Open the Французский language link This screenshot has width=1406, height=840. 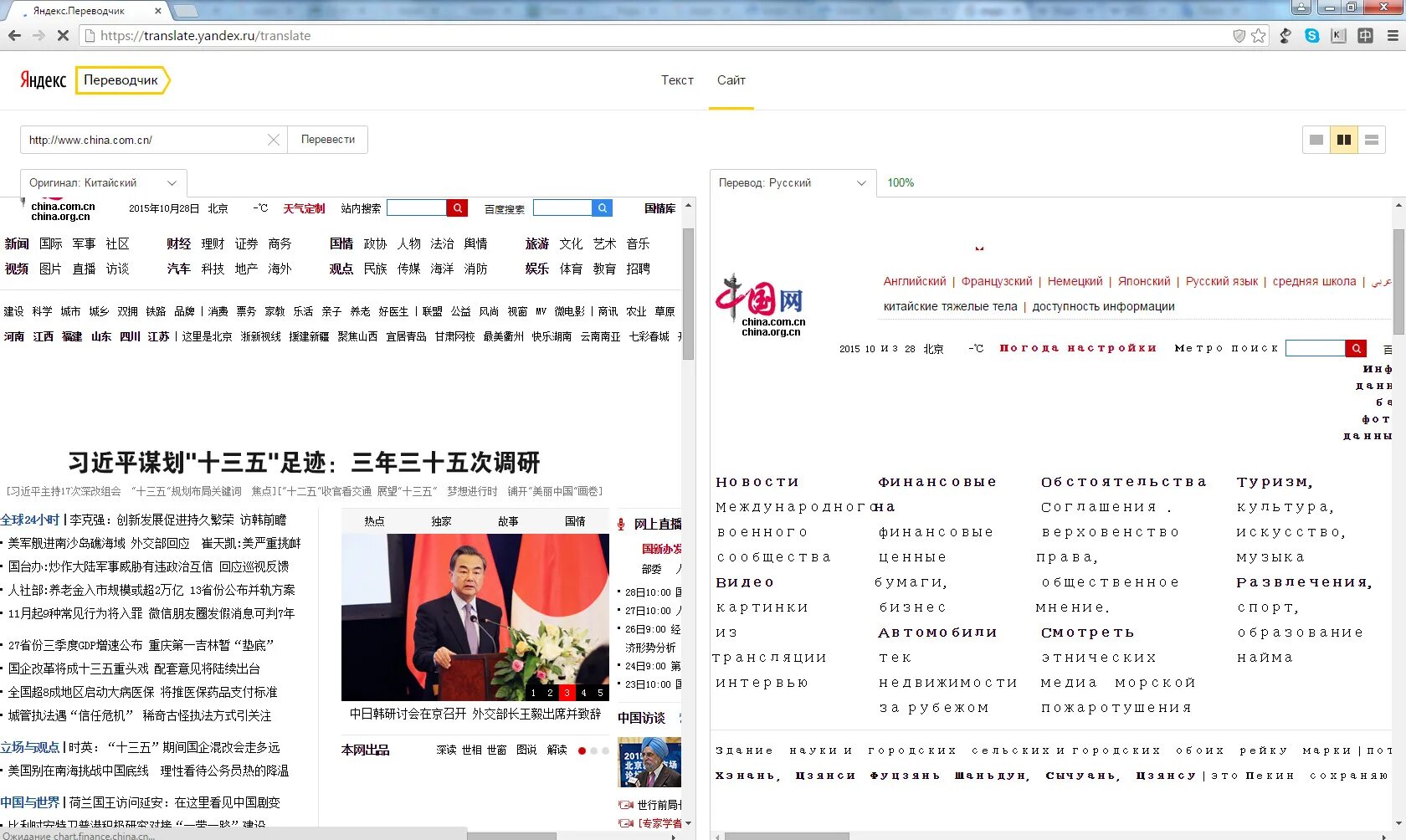pos(997,282)
